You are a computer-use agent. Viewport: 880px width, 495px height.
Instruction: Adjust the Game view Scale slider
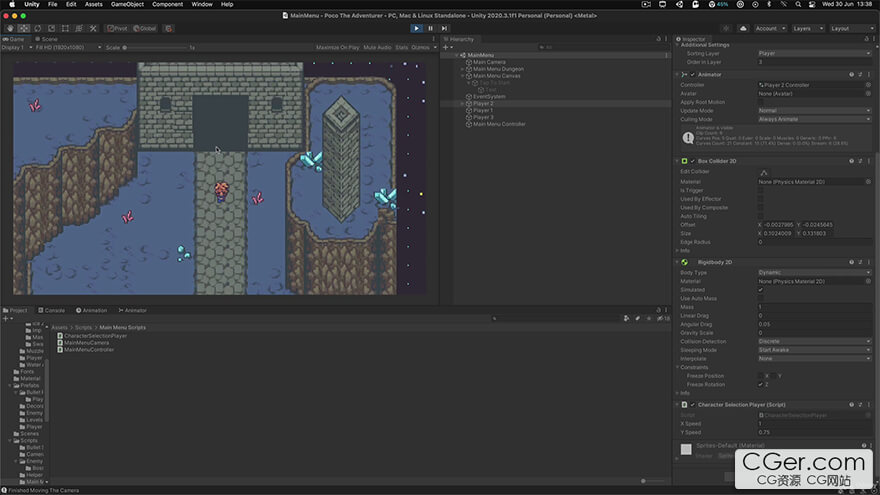pyautogui.click(x=154, y=48)
